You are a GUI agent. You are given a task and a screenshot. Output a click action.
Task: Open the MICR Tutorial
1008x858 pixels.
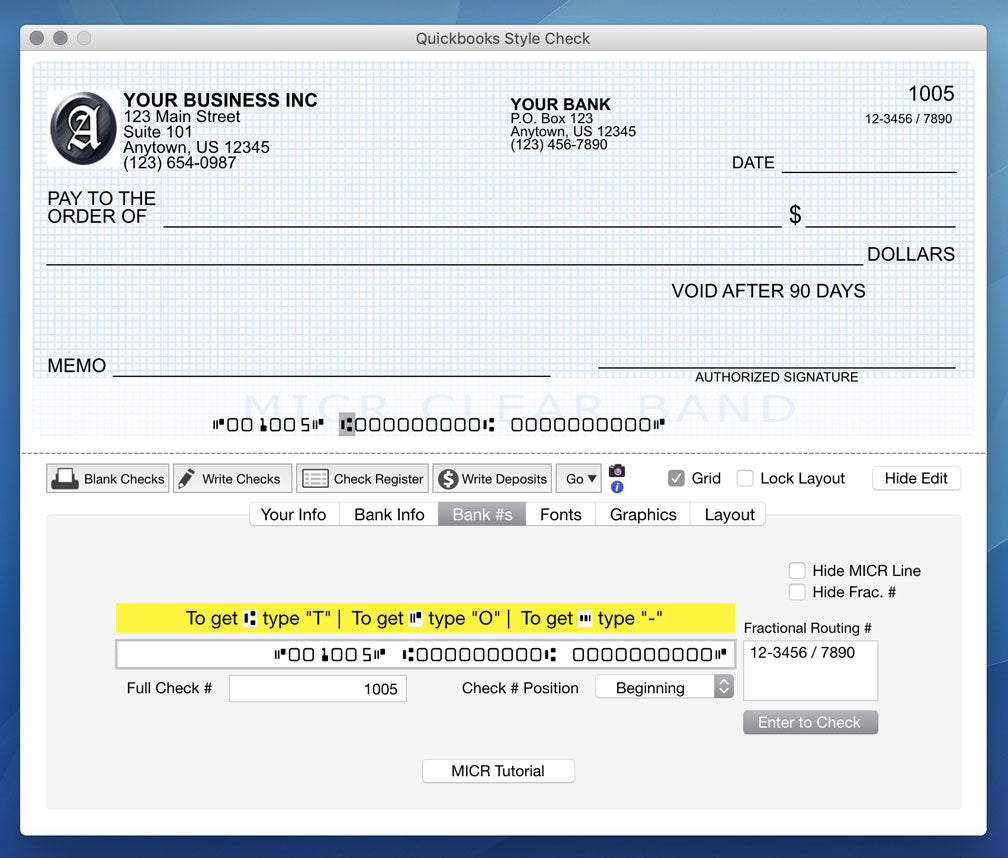498,770
